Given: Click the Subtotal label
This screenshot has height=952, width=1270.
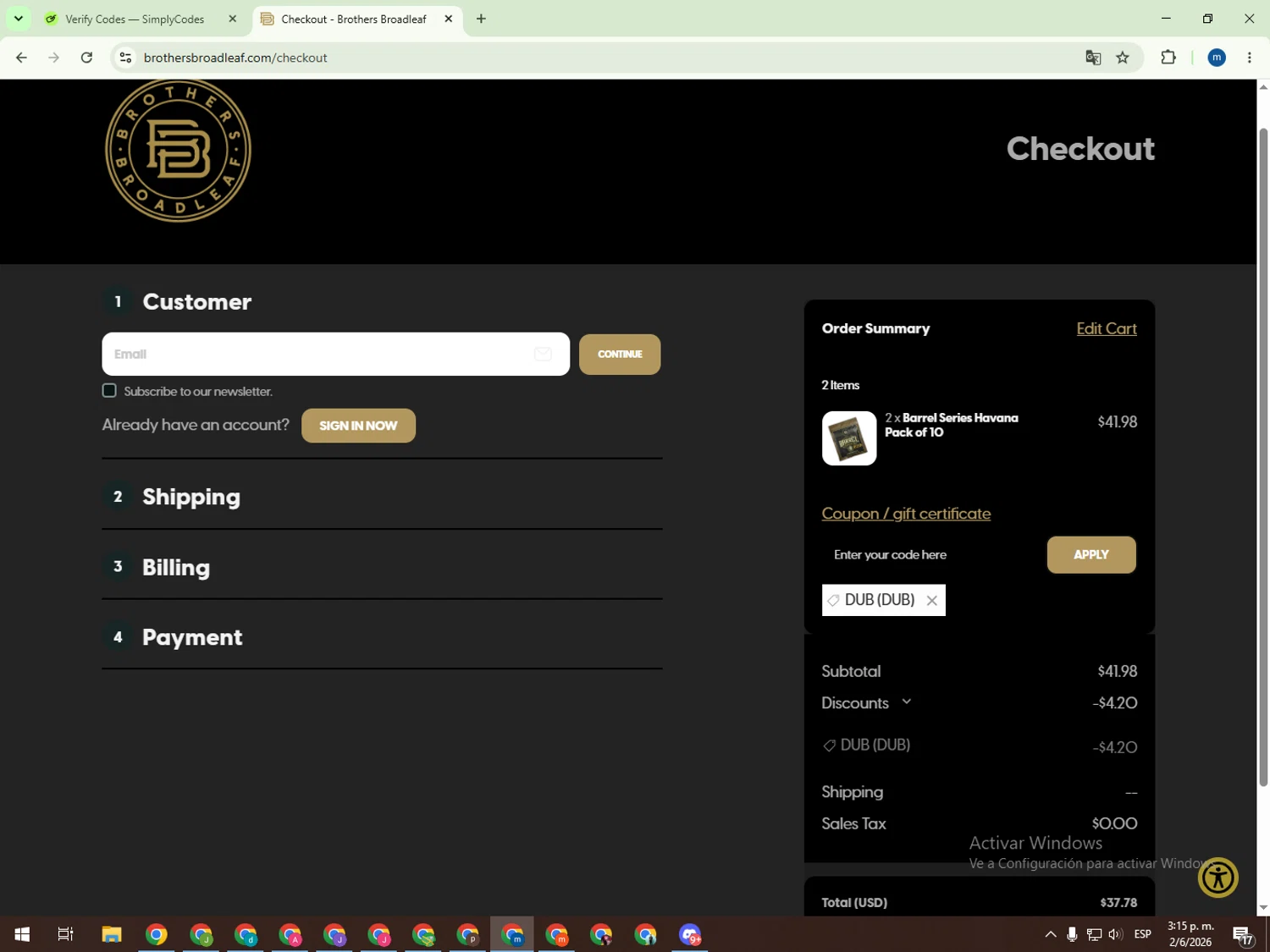Looking at the screenshot, I should point(851,671).
